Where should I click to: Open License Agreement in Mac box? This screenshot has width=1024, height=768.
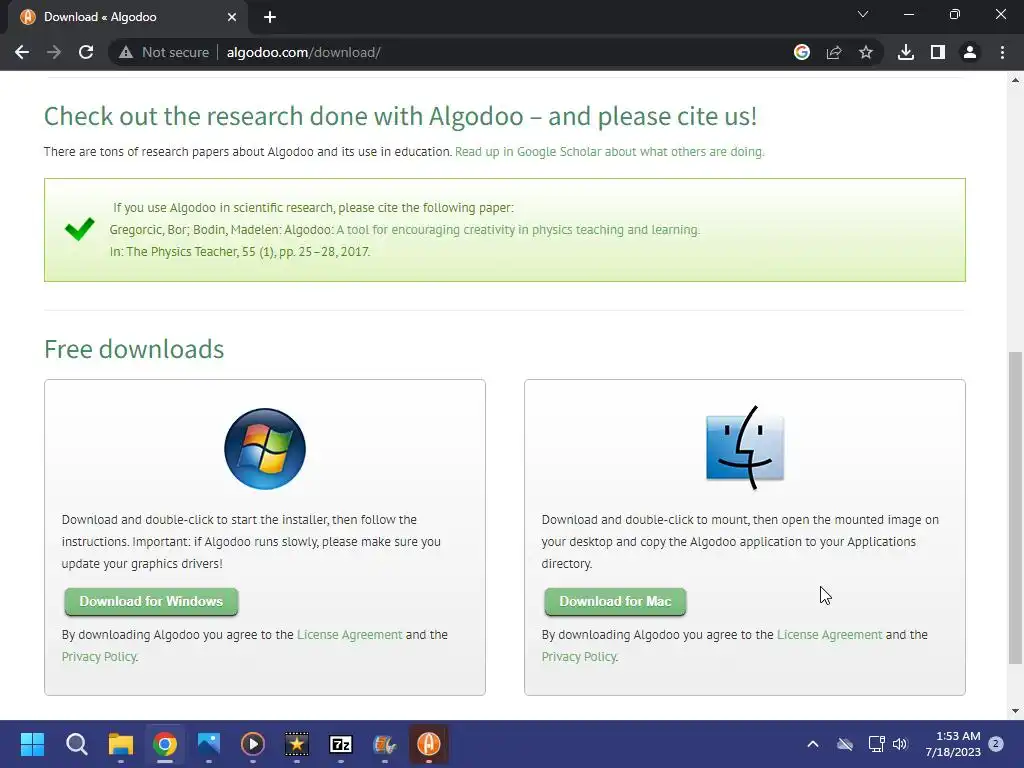[829, 635]
